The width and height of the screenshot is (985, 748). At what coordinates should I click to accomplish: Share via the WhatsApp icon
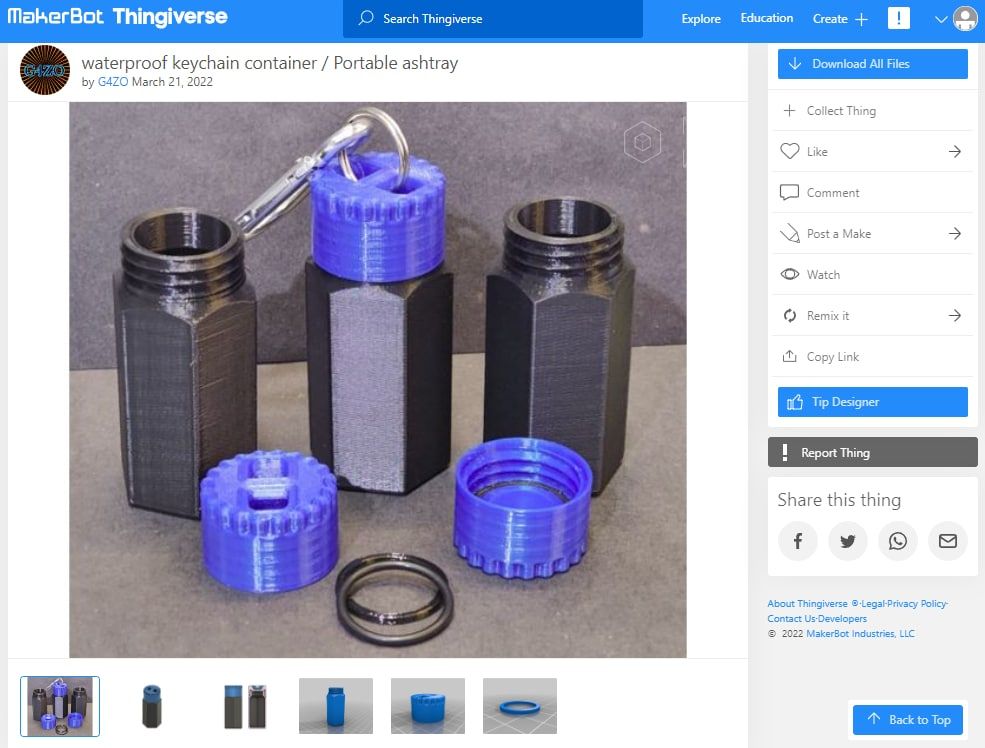click(897, 541)
